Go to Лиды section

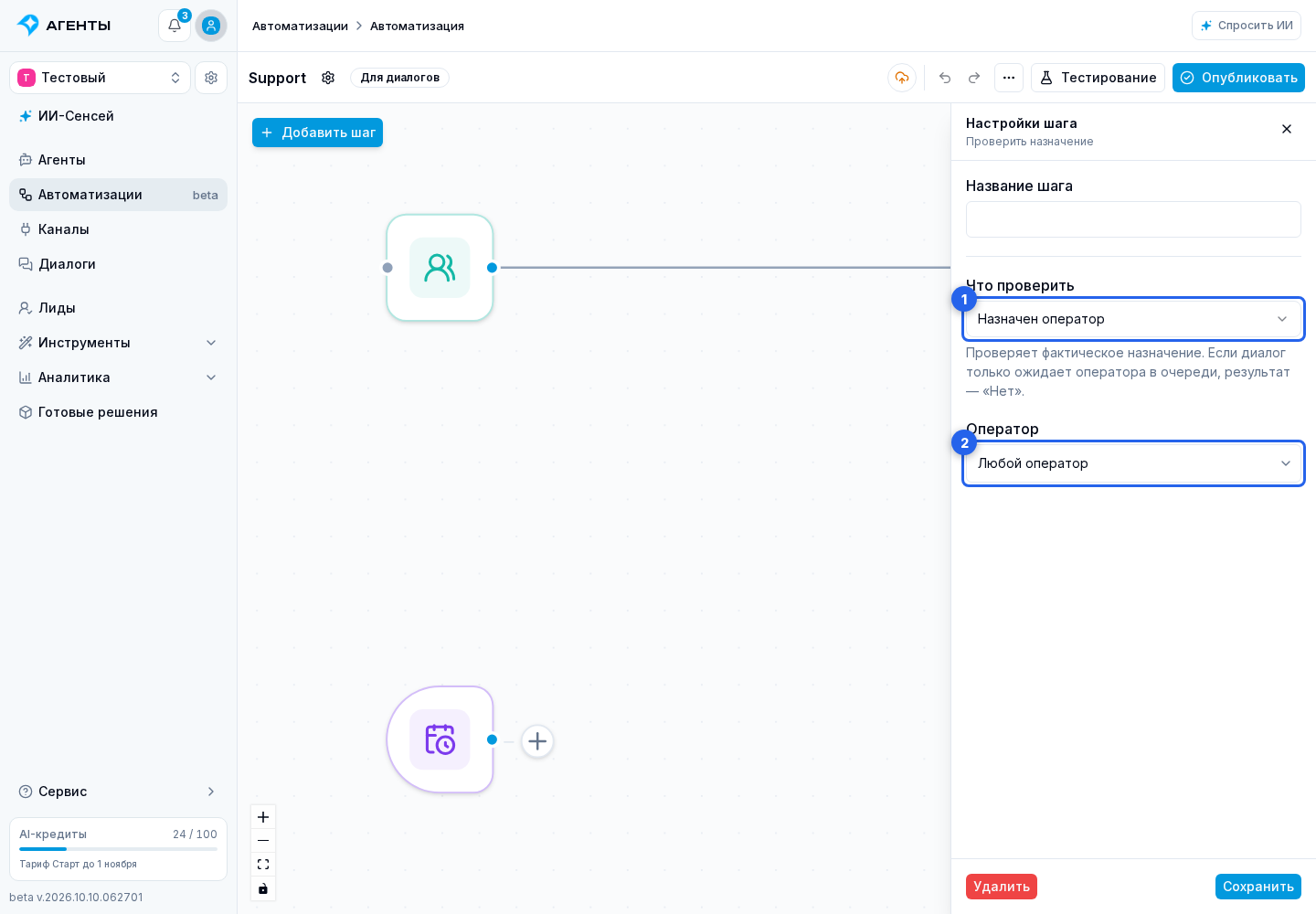(x=118, y=308)
